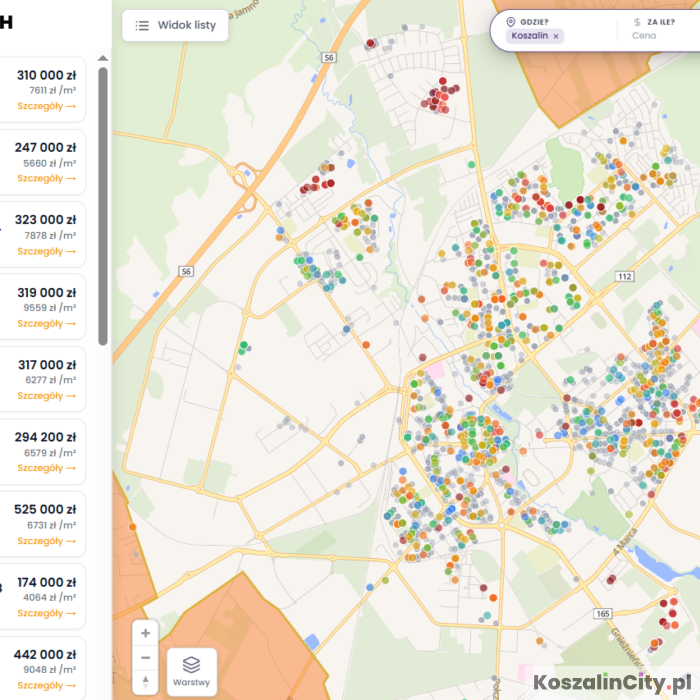Open Szczegóły for the 310 000 zł listing
The height and width of the screenshot is (700, 700).
pos(46,106)
